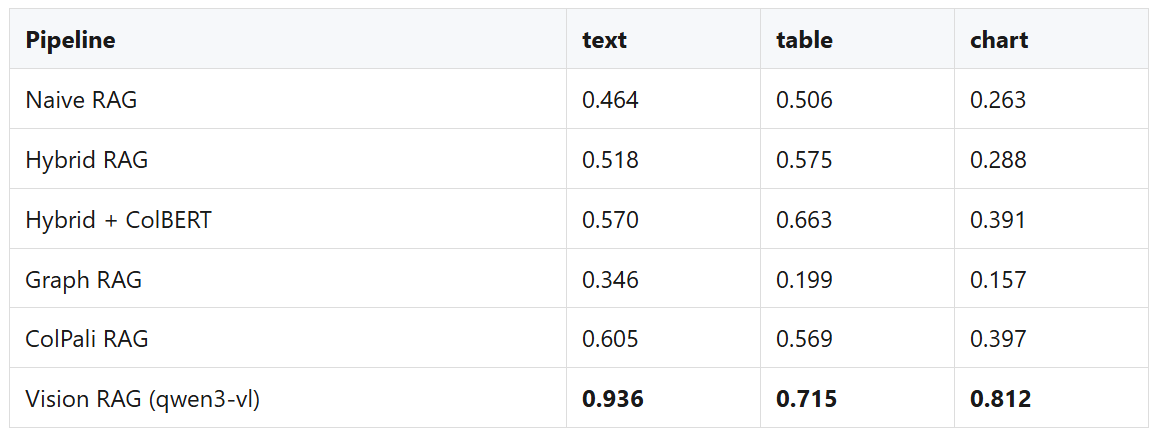1153x432 pixels.
Task: Select the Hybrid RAG row label
Action: click(87, 160)
